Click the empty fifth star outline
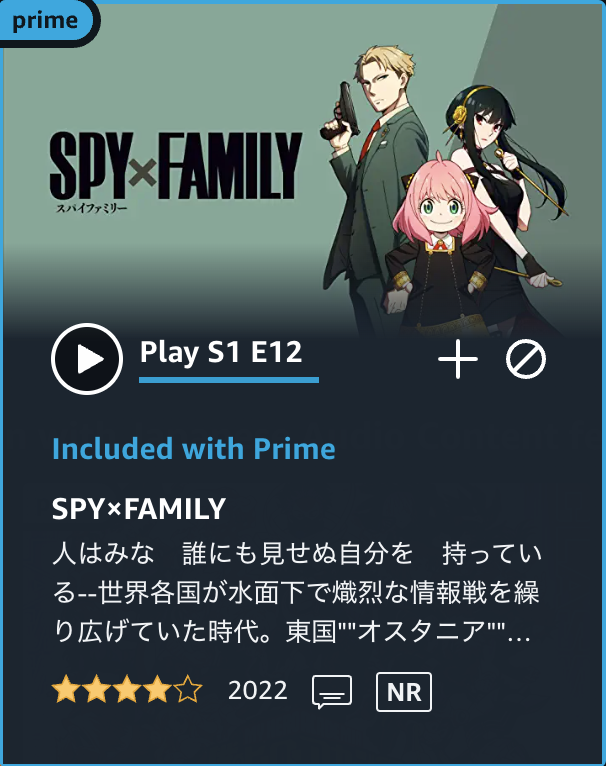The height and width of the screenshot is (766, 606). pos(188,689)
